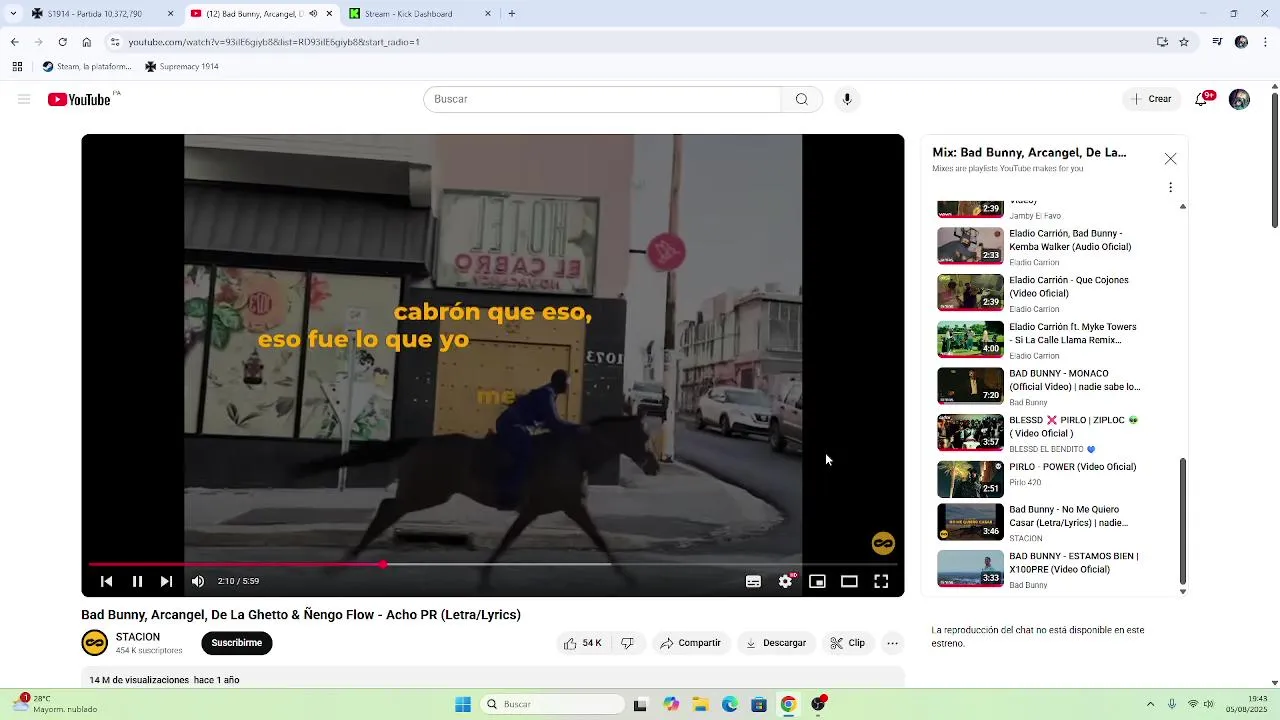Open the STACION channel name link
This screenshot has height=720, width=1280.
point(138,637)
